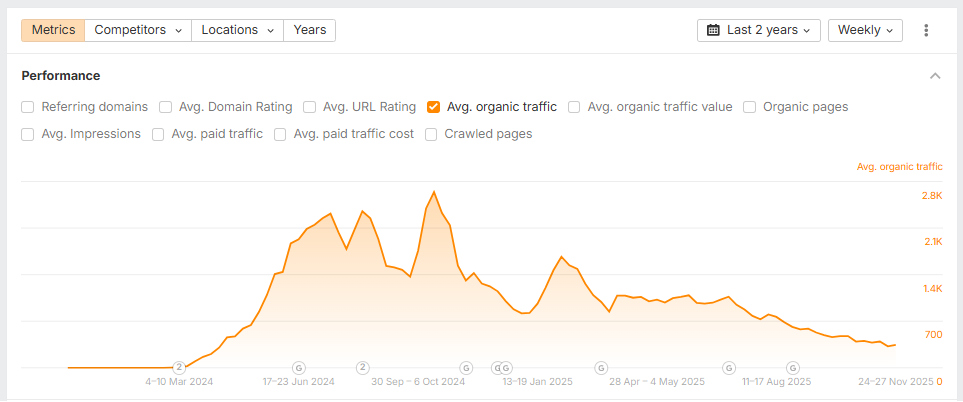Open the Competitors dropdown
The width and height of the screenshot is (963, 402).
[138, 30]
